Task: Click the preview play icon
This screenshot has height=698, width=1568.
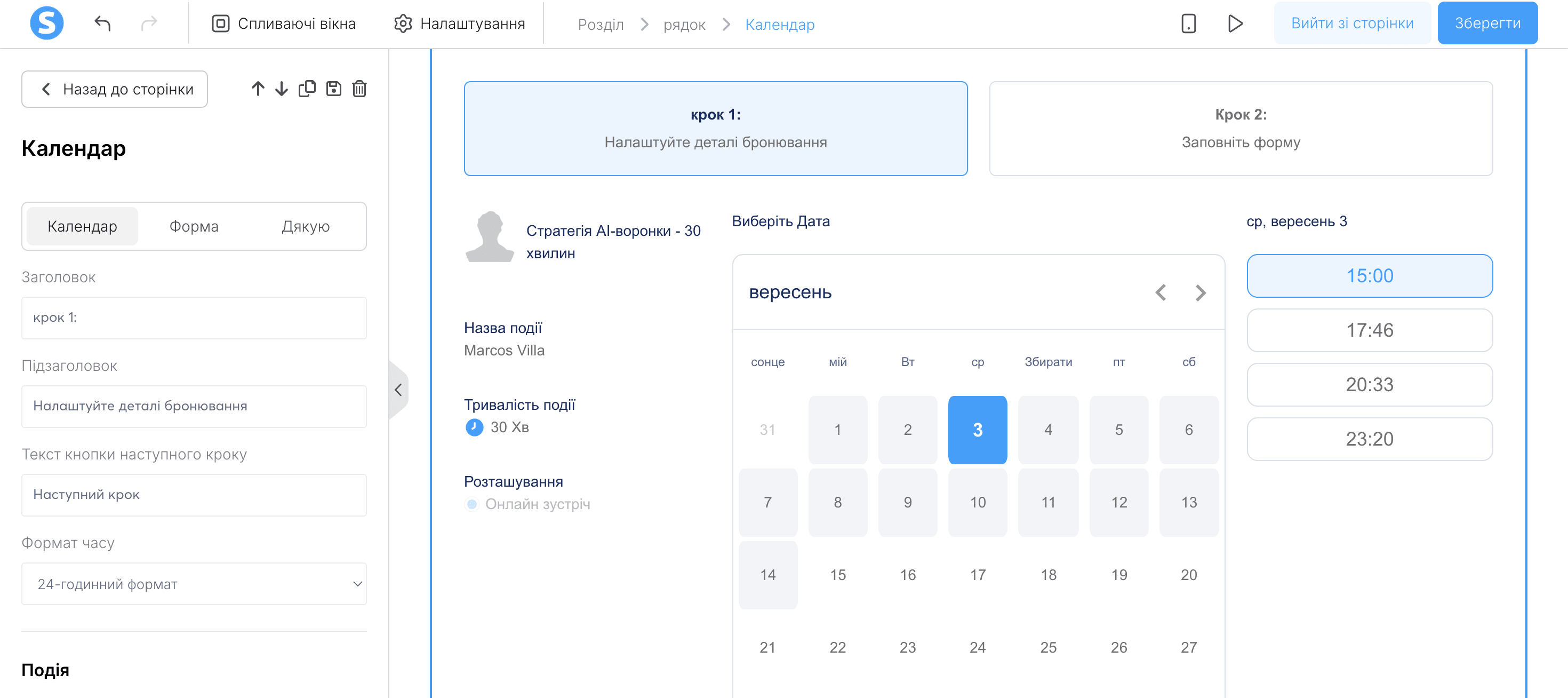Action: 1235,24
